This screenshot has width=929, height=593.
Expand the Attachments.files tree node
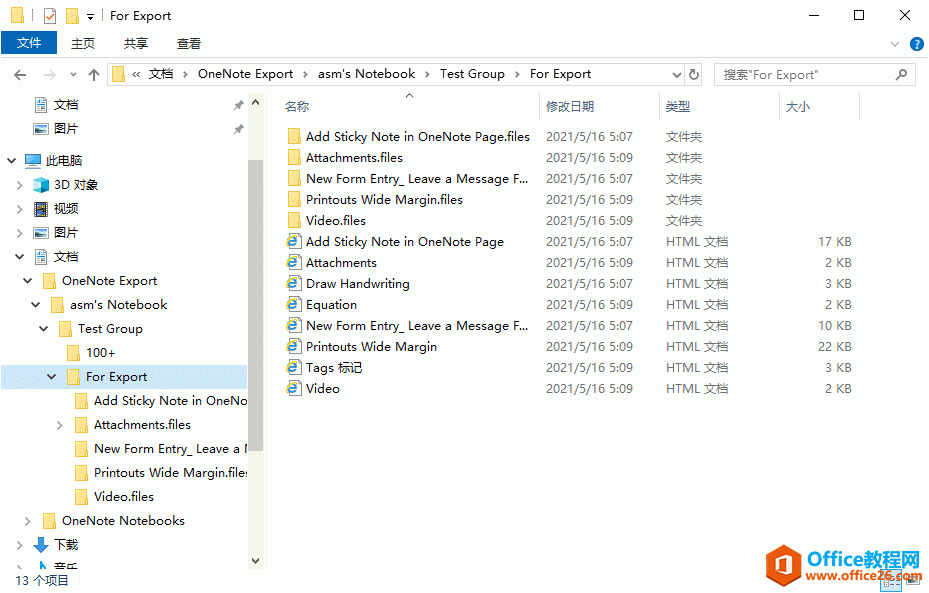(x=58, y=424)
